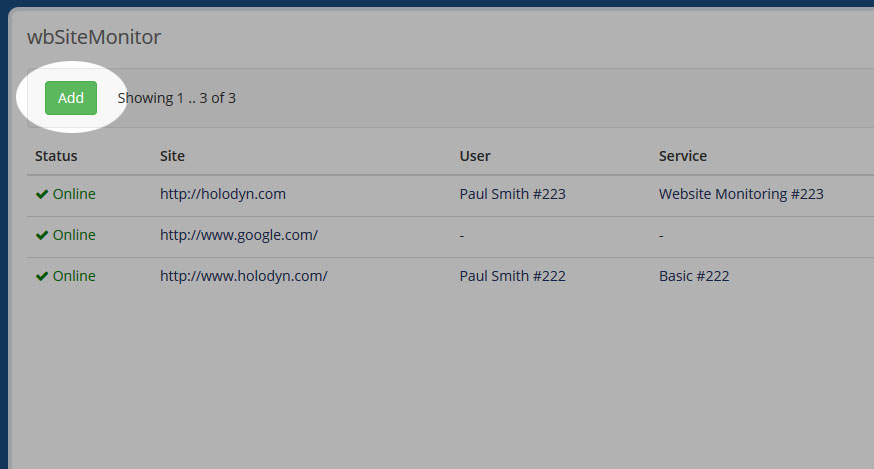The width and height of the screenshot is (874, 469).
Task: Click the Online status text for google.com
Action: (74, 235)
